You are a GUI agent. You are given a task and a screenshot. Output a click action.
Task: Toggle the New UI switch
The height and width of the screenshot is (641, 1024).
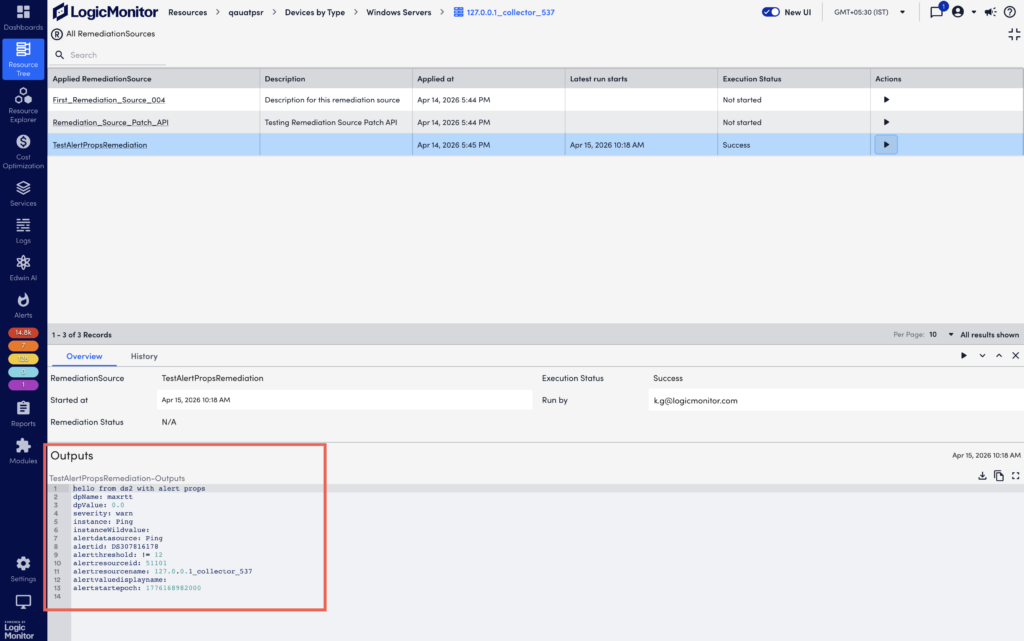tap(771, 12)
